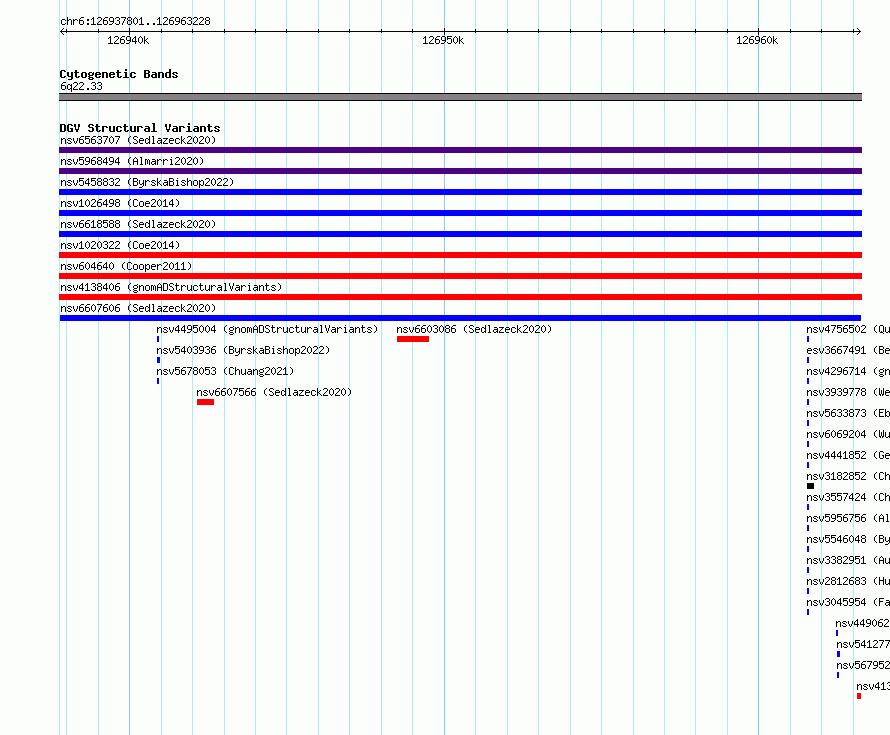
Task: Click the red segment under nsv6603086
Action: coord(413,339)
